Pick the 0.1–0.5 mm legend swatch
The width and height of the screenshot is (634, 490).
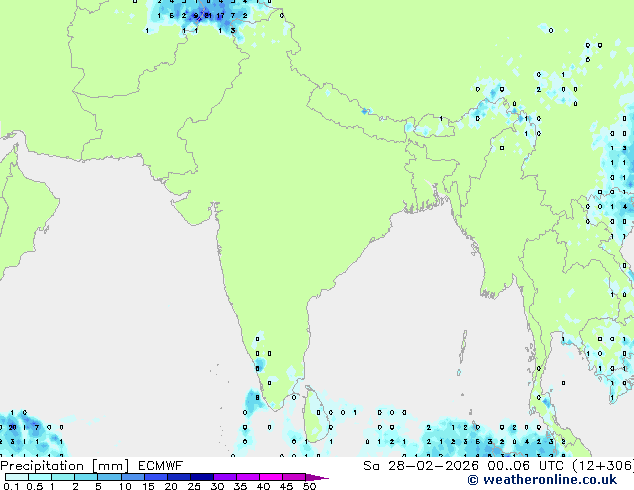[17, 477]
